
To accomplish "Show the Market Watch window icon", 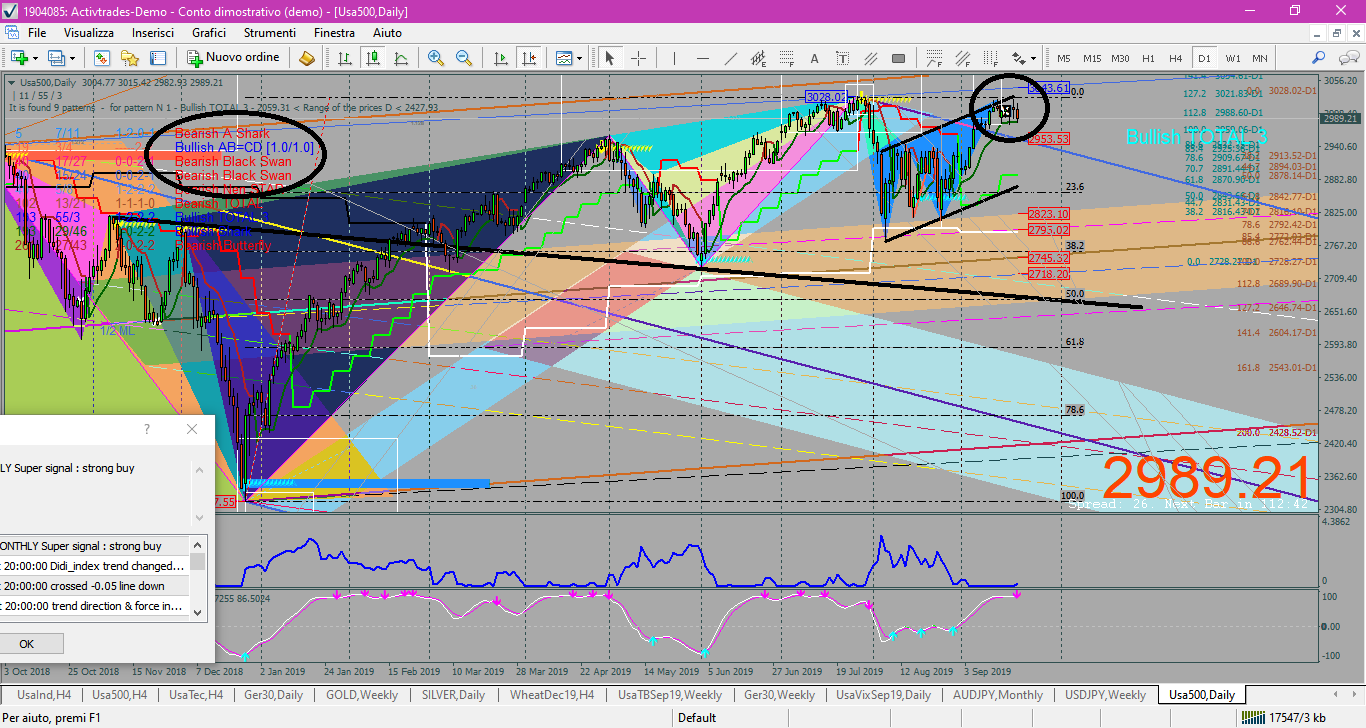I will point(101,58).
